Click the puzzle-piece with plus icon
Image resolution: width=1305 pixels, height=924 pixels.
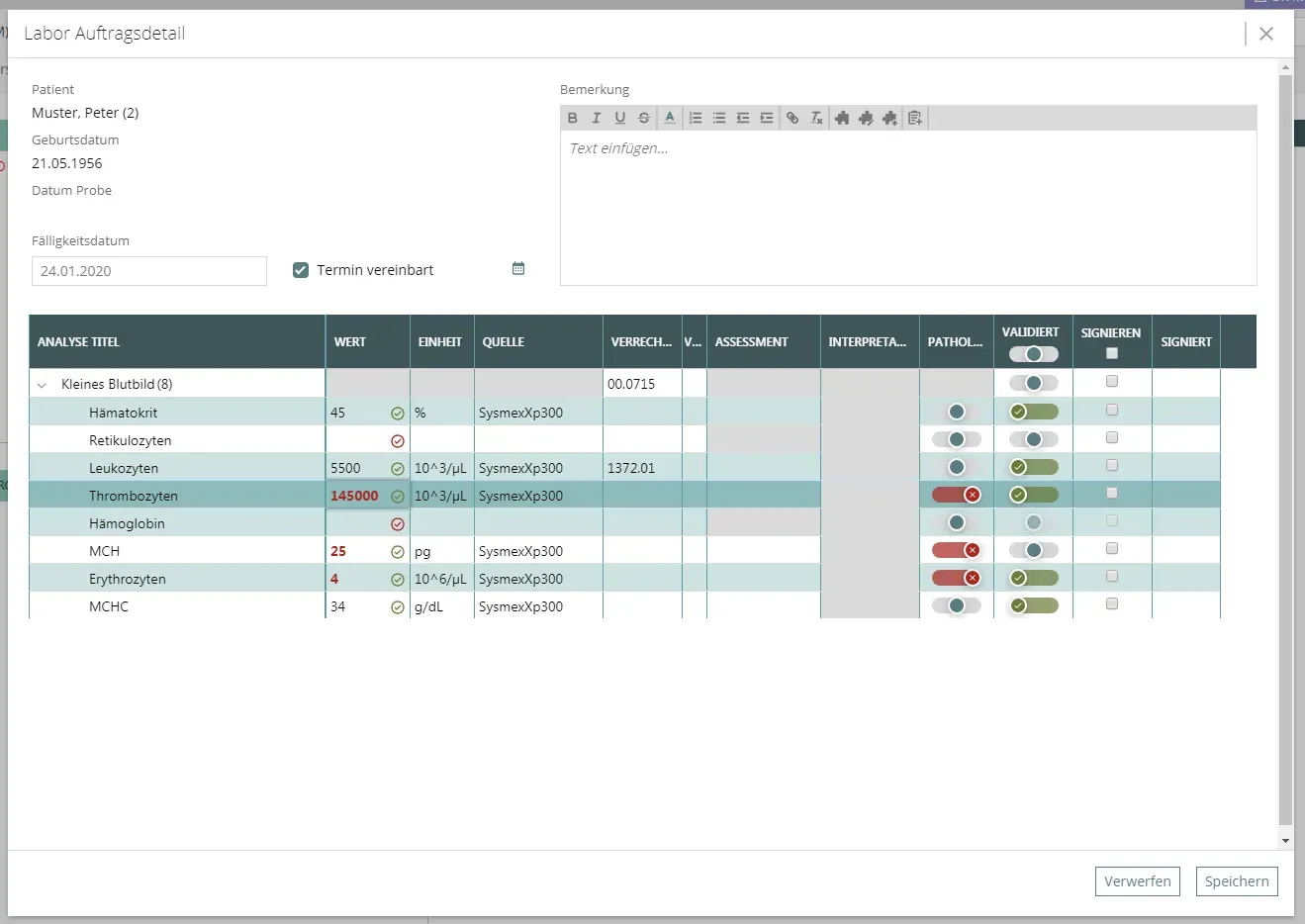pyautogui.click(x=889, y=118)
